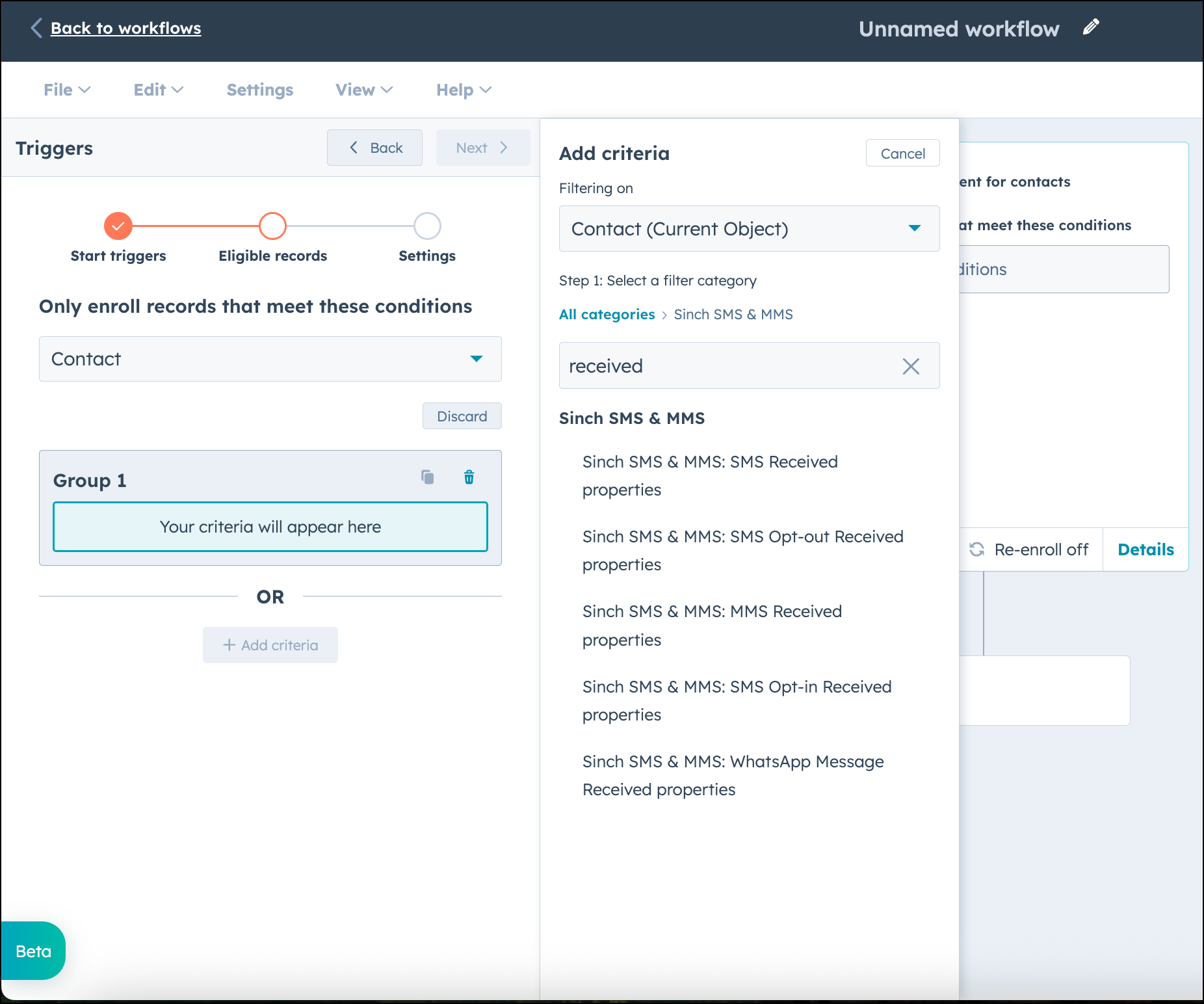
Task: Select Sinch SMS & MMS: SMS Received properties
Action: coord(710,476)
